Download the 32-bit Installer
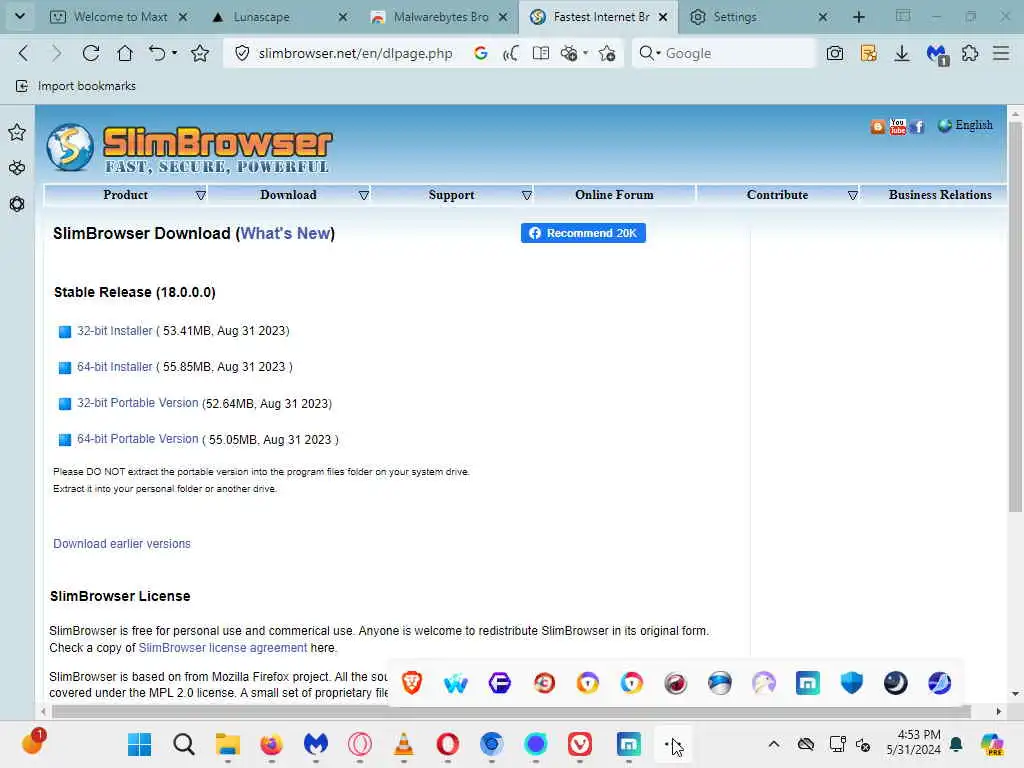This screenshot has height=768, width=1024. click(x=114, y=330)
